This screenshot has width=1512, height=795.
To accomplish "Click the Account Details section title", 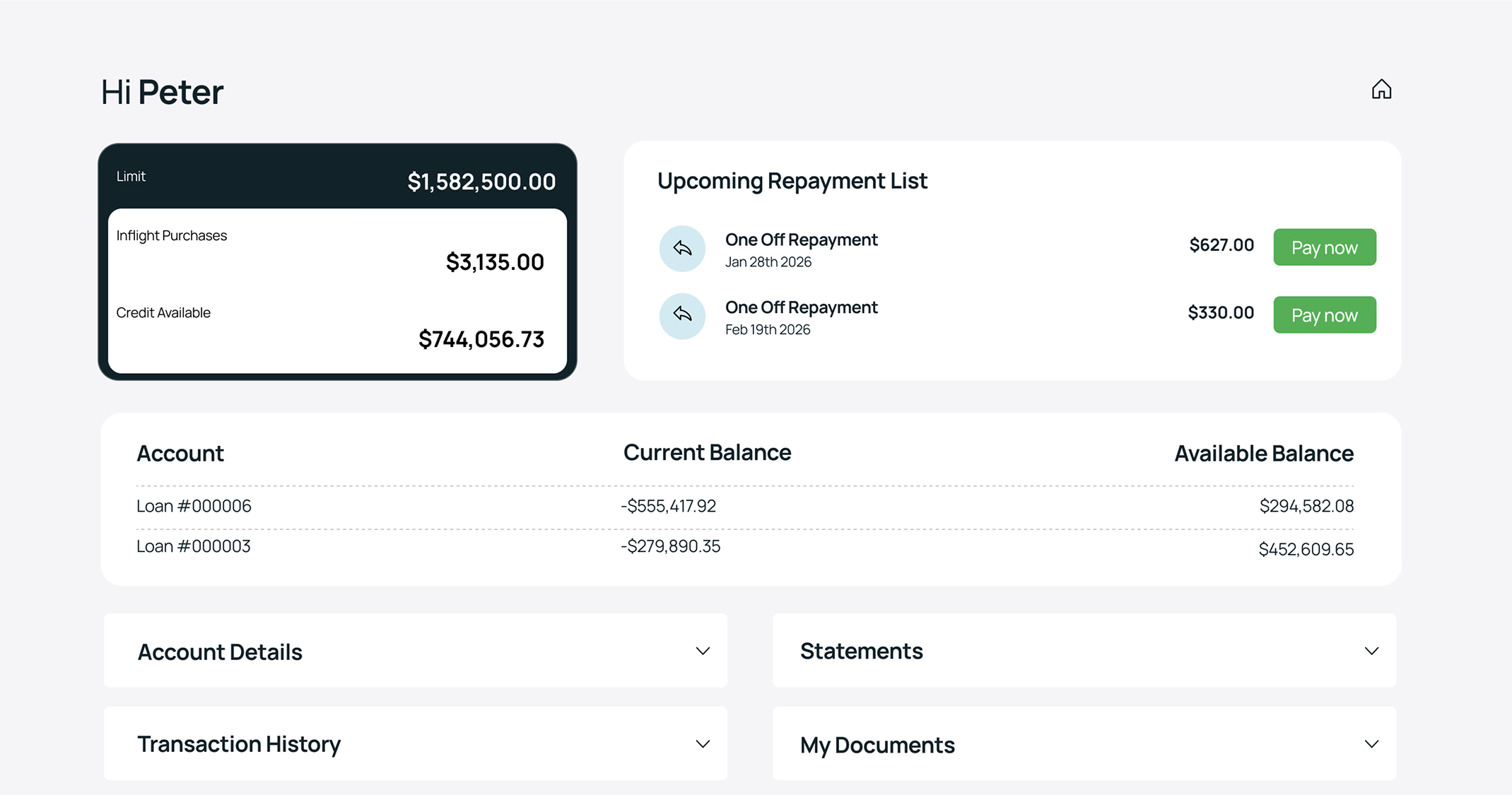I will (x=220, y=652).
